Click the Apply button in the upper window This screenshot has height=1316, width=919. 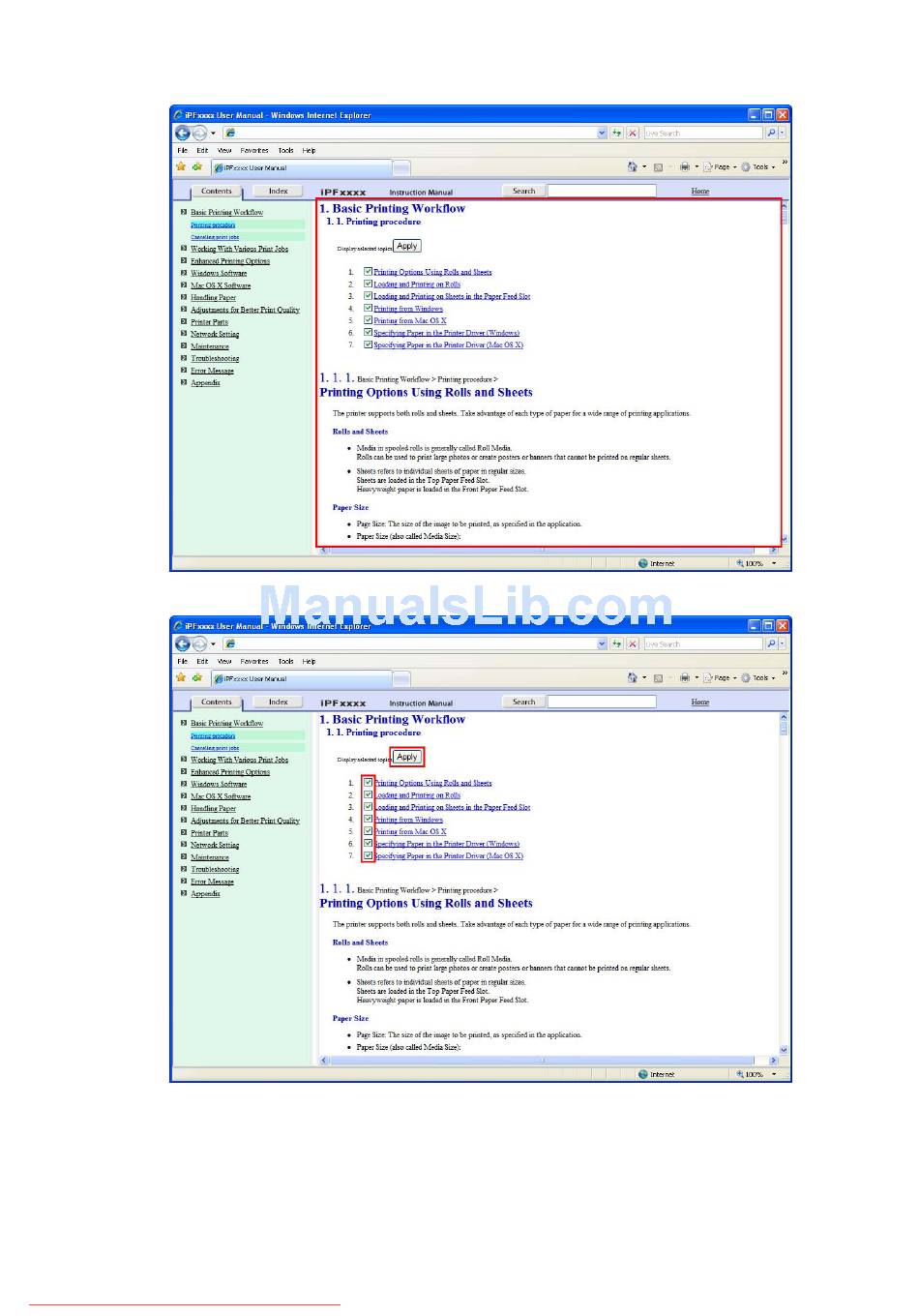point(407,246)
